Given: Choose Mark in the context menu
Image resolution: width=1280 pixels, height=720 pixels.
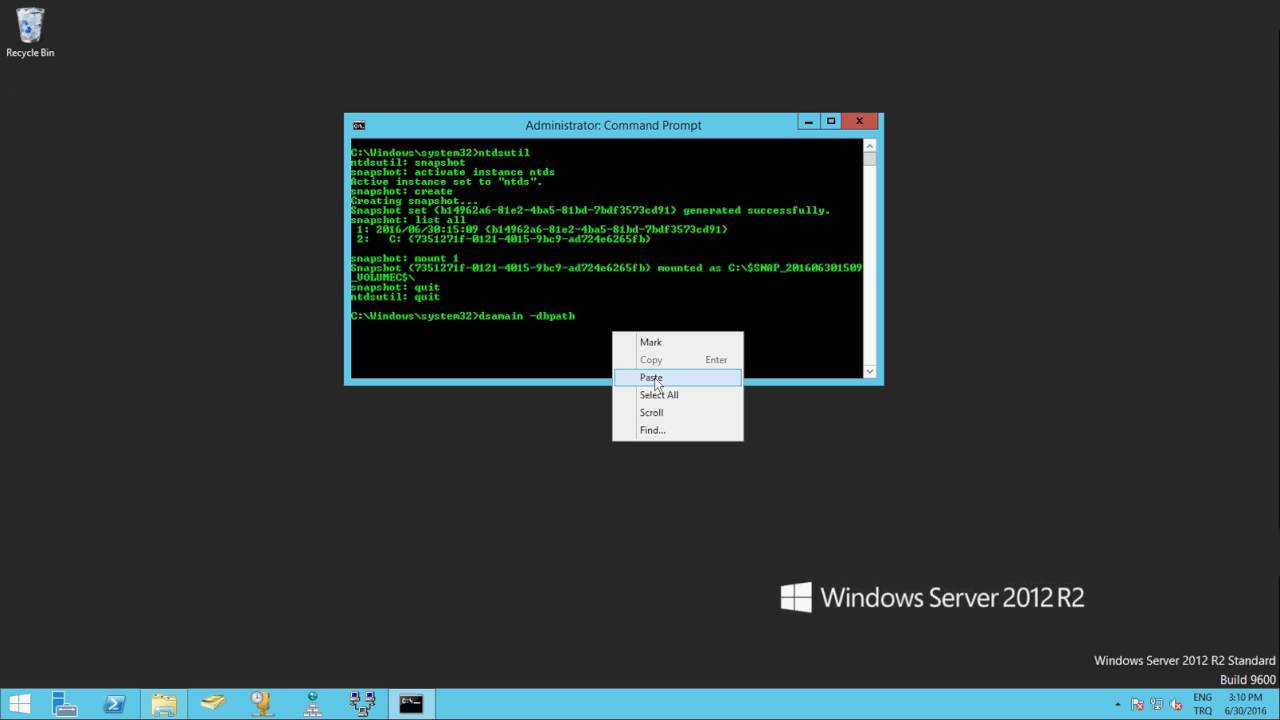Looking at the screenshot, I should pos(651,342).
